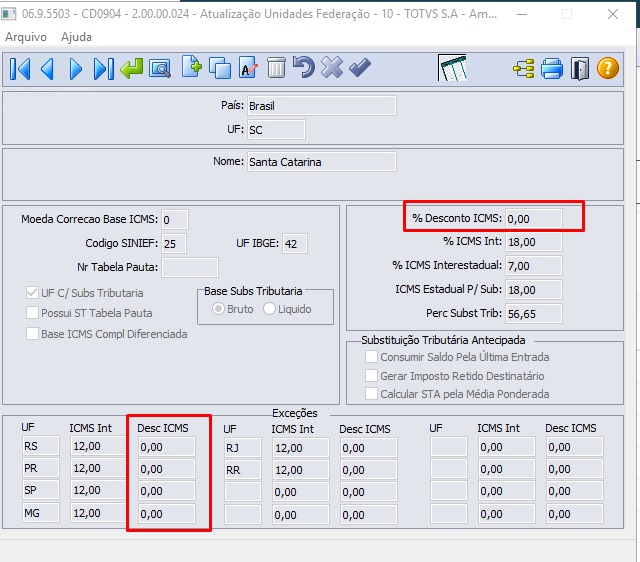Click the window app icon in title bar

click(9, 14)
